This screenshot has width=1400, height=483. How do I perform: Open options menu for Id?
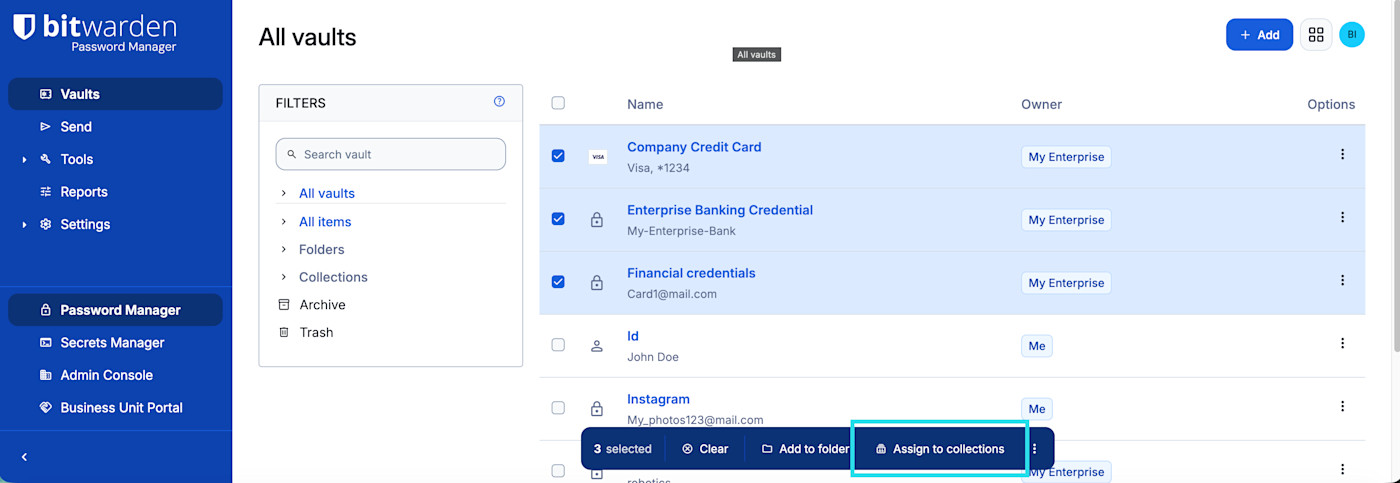pos(1342,343)
